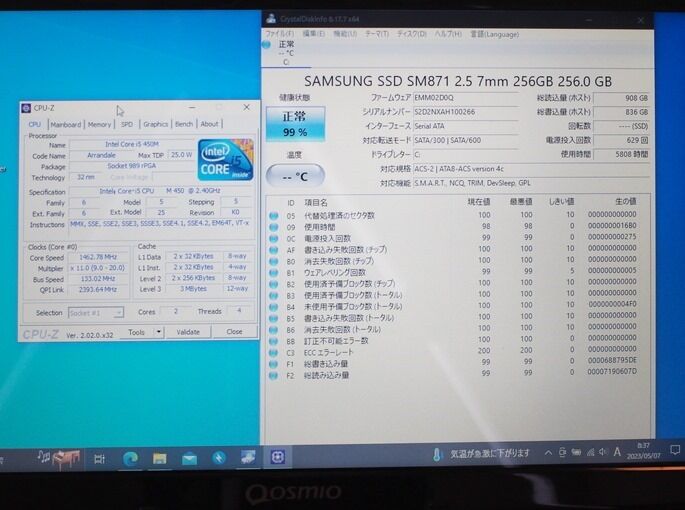
Task: Click the 電源投入回数 value 629 回
Action: (x=621, y=140)
